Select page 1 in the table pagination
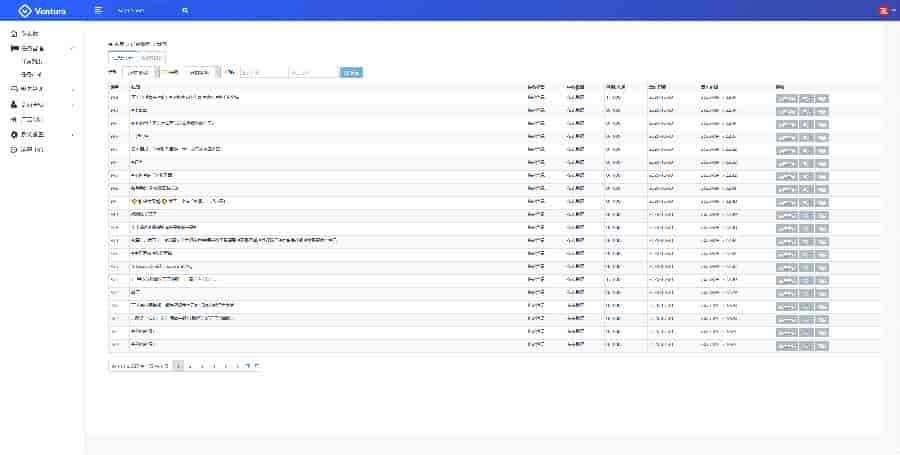900x455 pixels. [179, 366]
